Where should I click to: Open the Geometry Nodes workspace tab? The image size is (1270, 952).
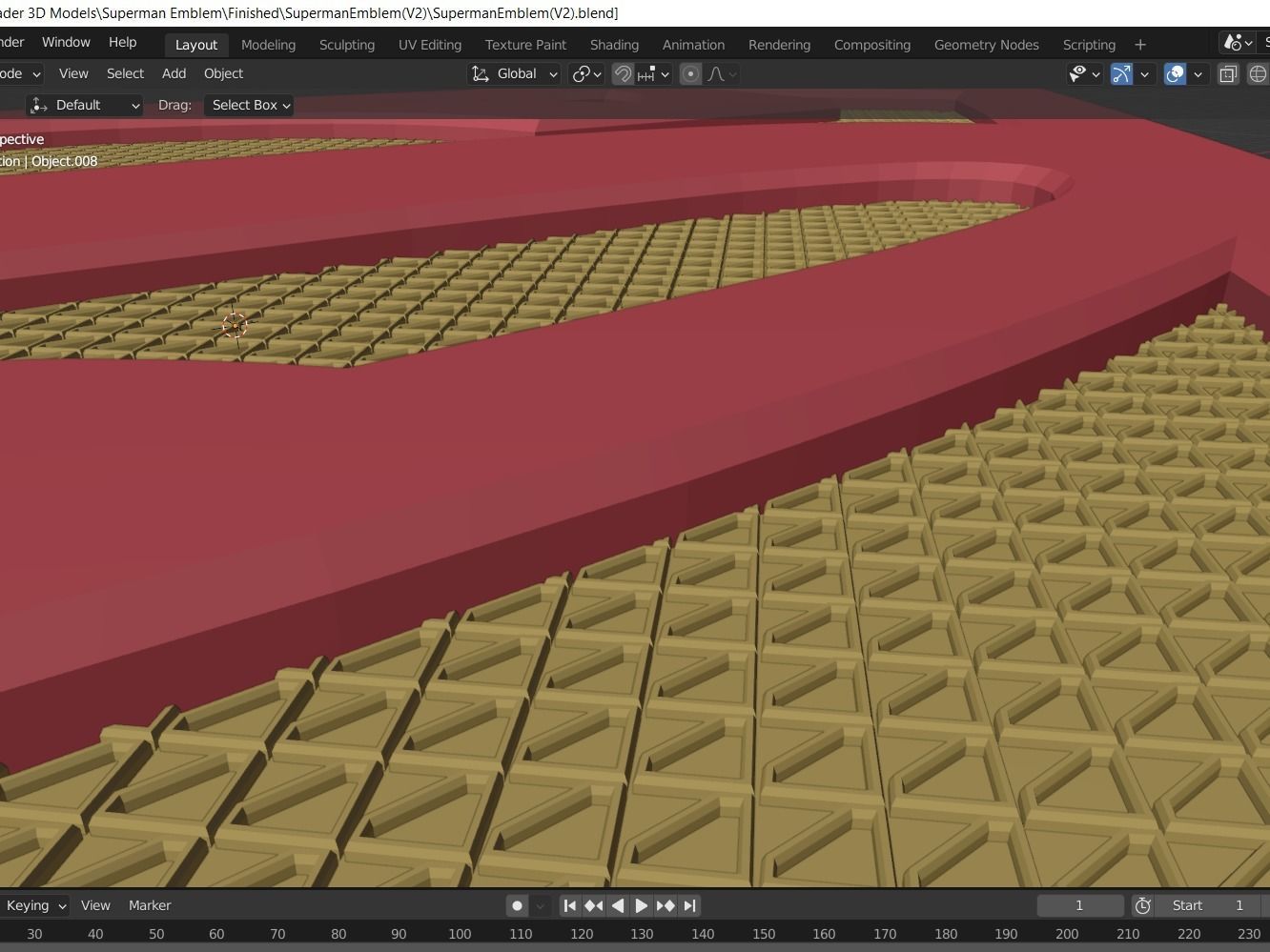[987, 45]
